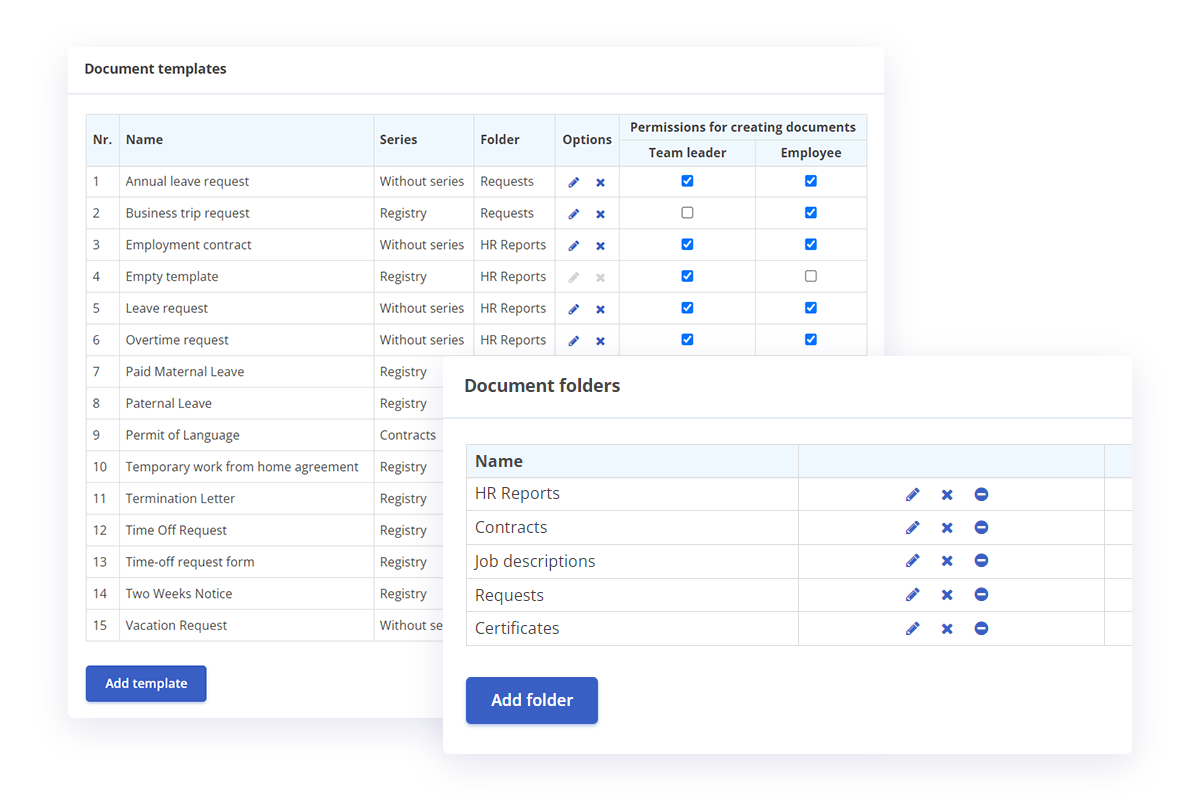Edit the Annual leave request template

point(574,182)
